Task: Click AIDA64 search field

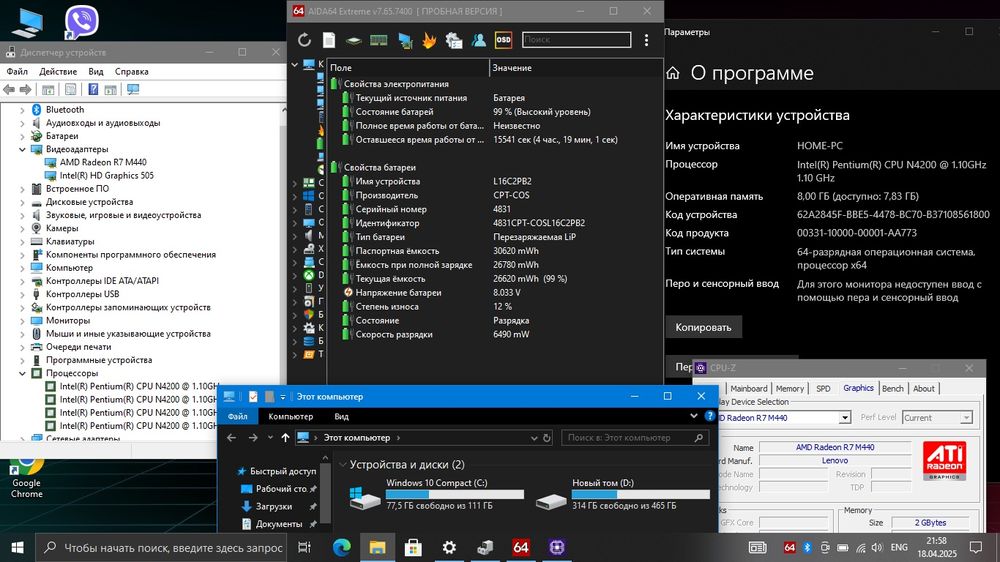Action: 577,40
